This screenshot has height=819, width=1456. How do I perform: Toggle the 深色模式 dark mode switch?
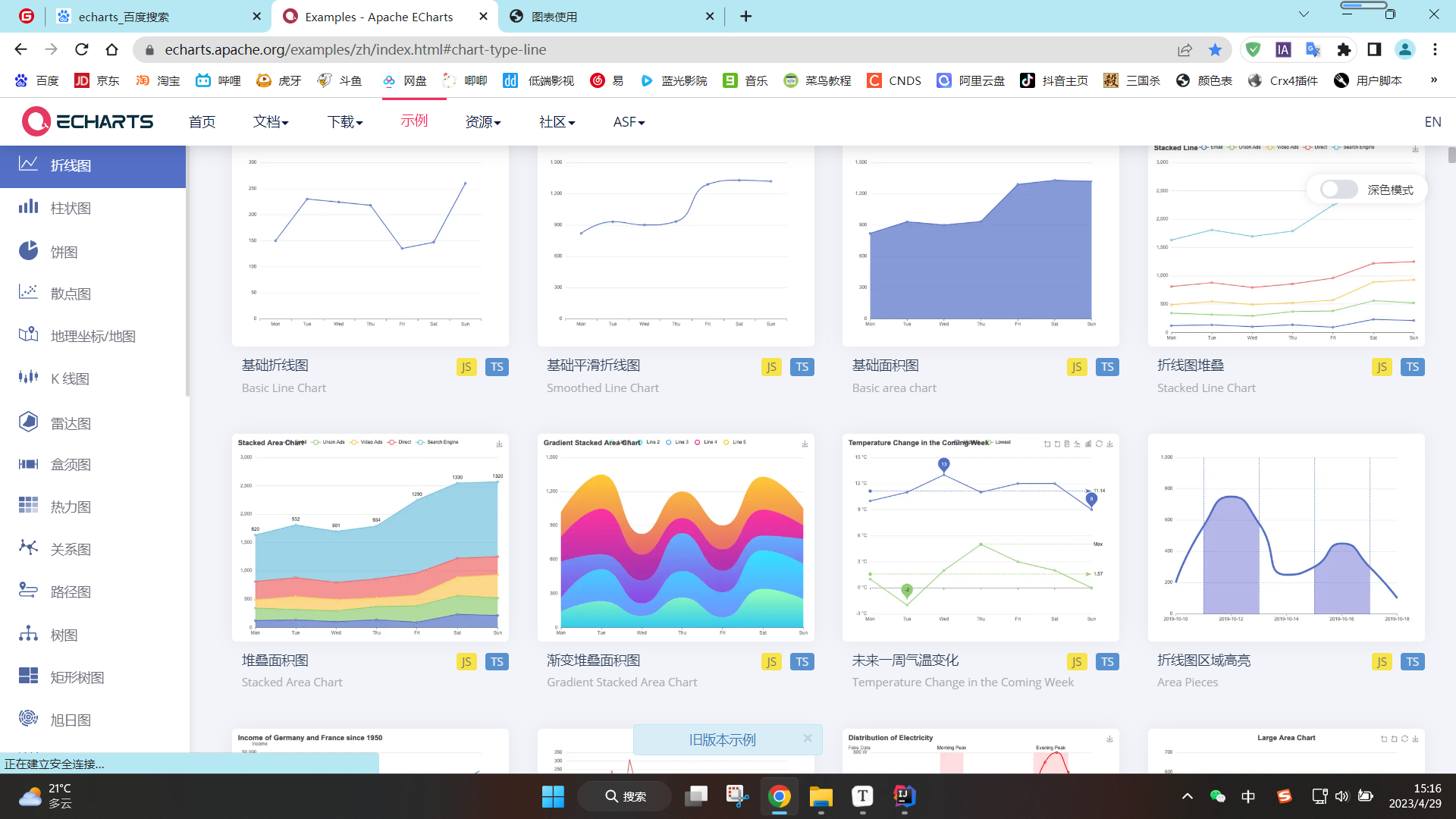[1338, 190]
